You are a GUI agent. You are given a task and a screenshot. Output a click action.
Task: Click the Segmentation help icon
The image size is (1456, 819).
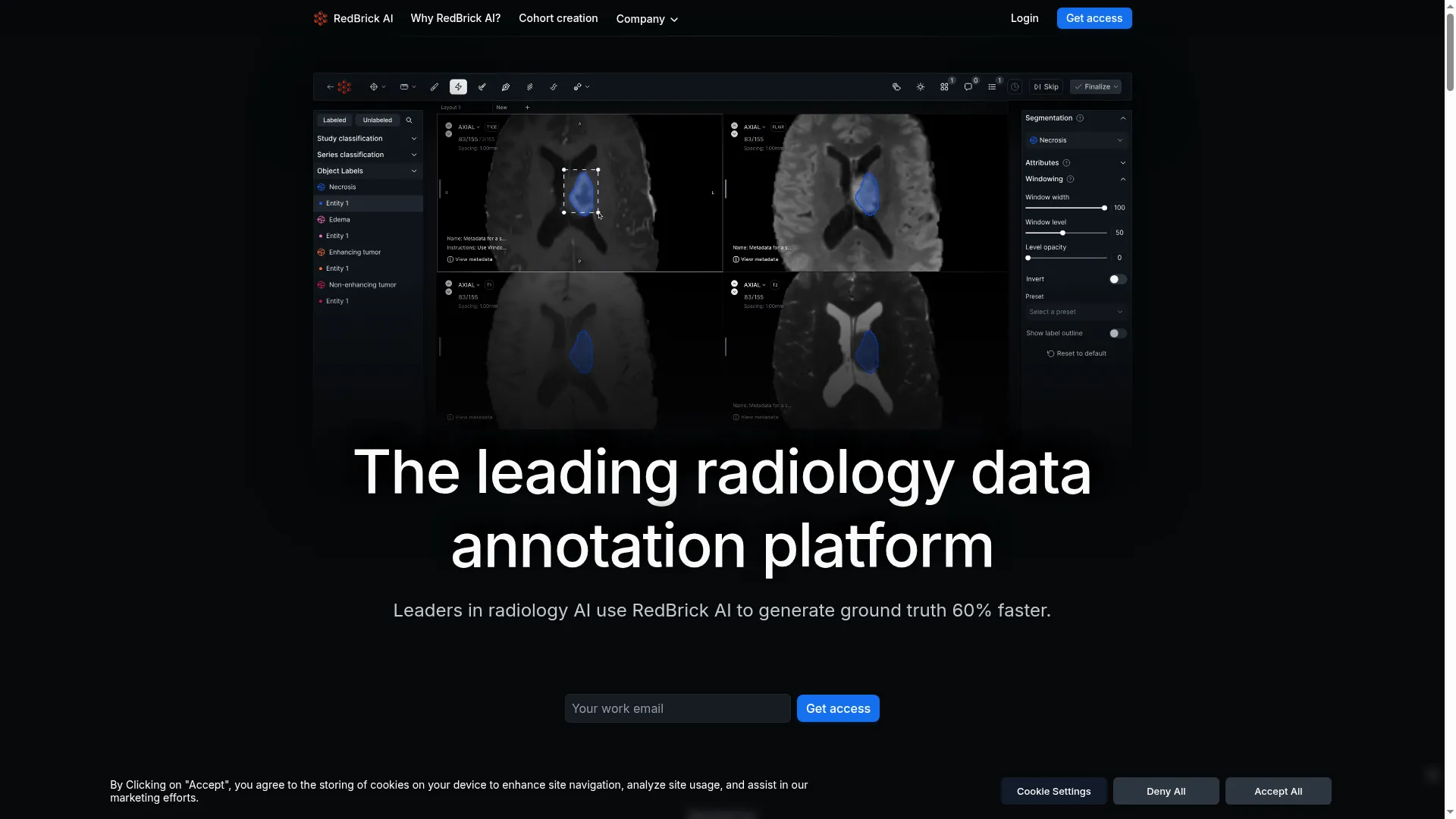tap(1080, 118)
